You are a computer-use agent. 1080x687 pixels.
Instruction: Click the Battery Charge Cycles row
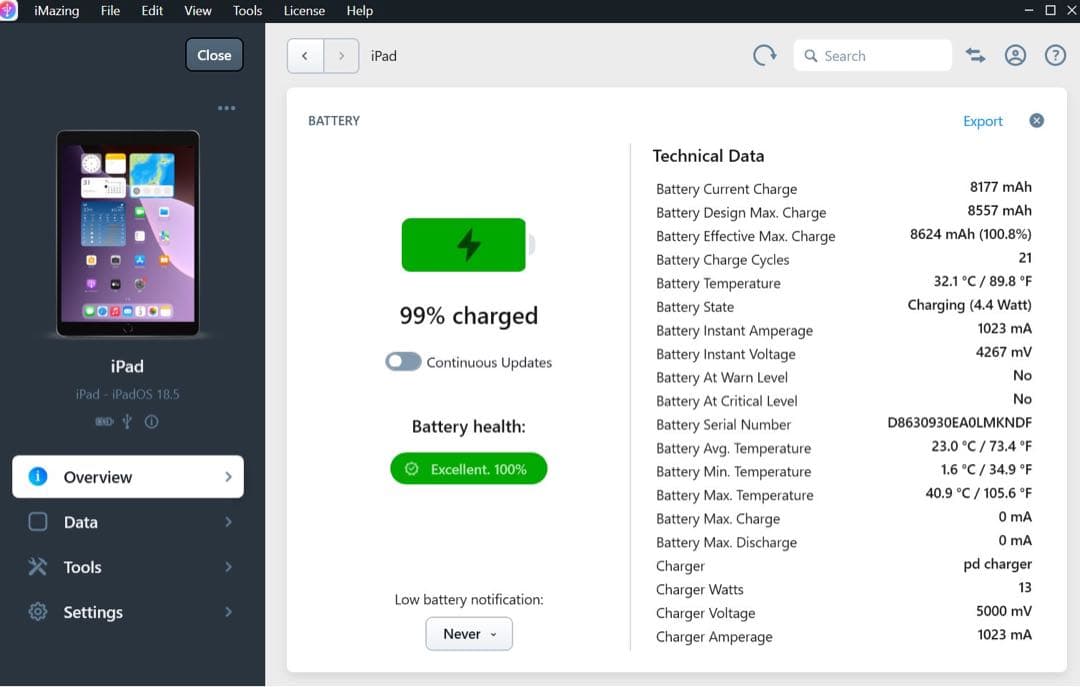tap(844, 259)
